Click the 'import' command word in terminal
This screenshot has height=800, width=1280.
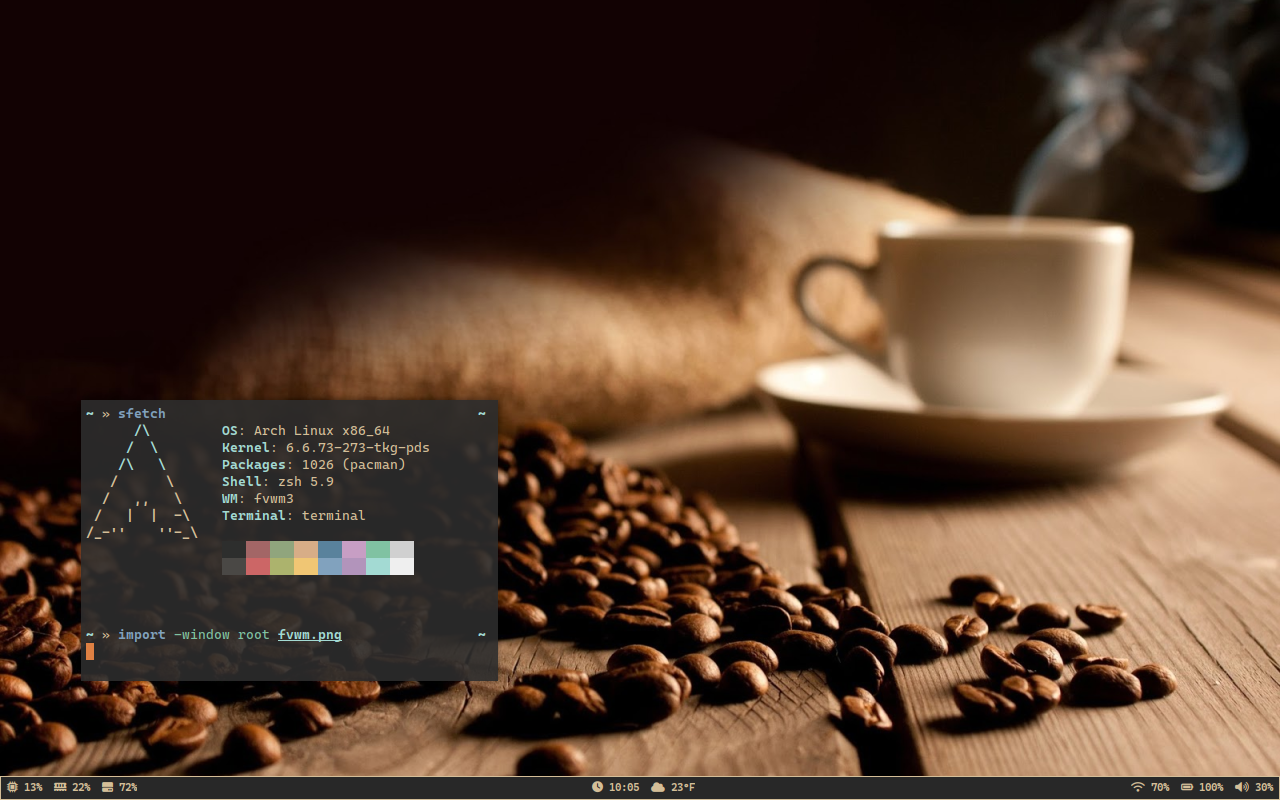pos(142,635)
